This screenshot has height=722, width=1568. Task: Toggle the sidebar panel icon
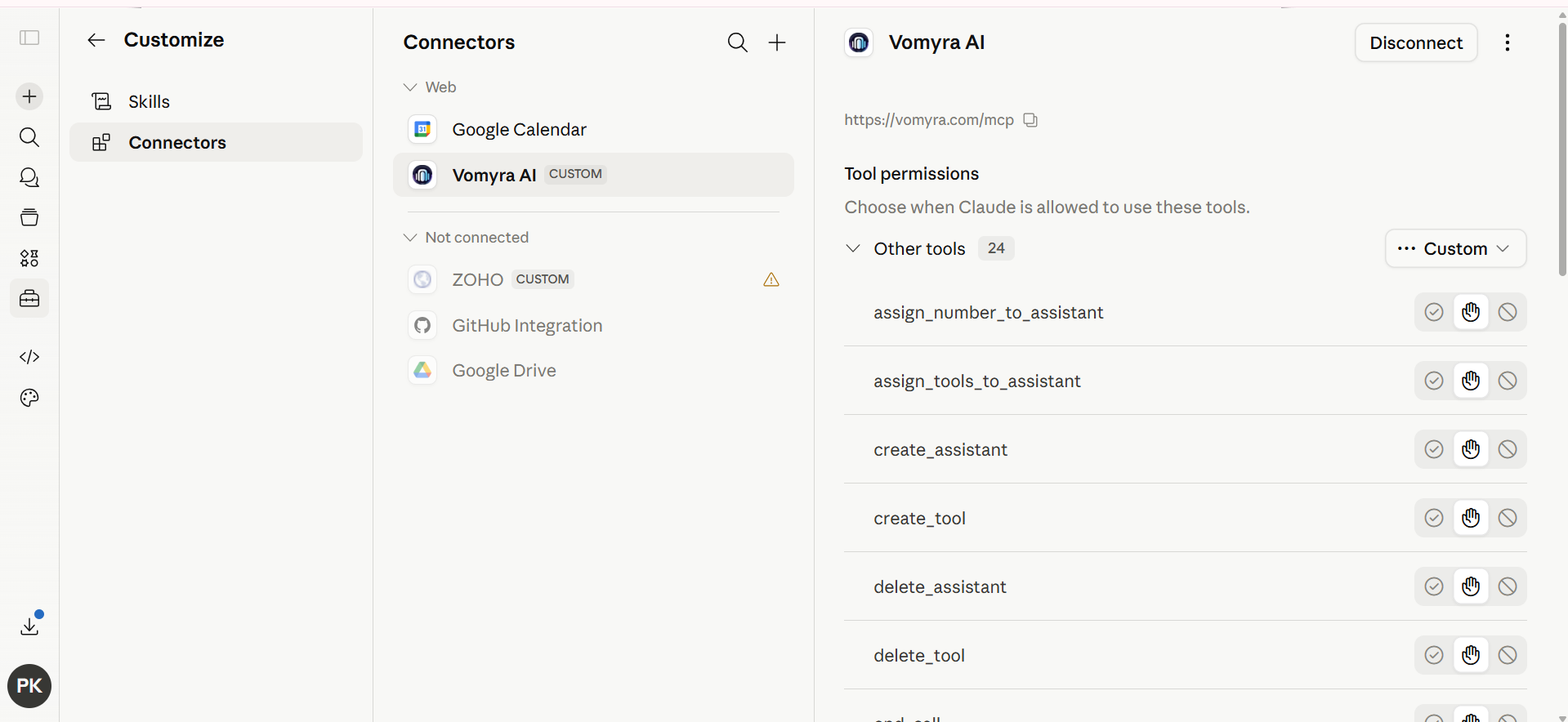click(x=29, y=38)
